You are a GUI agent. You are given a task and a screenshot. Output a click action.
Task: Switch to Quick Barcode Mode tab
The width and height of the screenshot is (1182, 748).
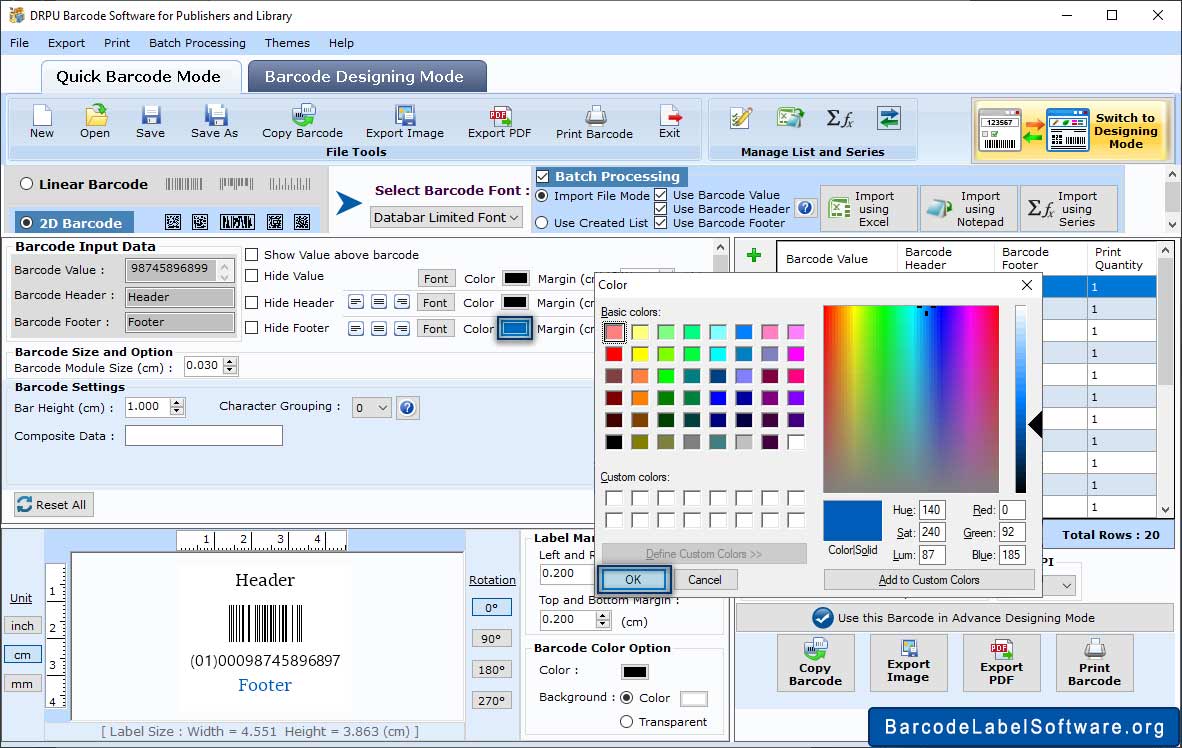(x=141, y=76)
